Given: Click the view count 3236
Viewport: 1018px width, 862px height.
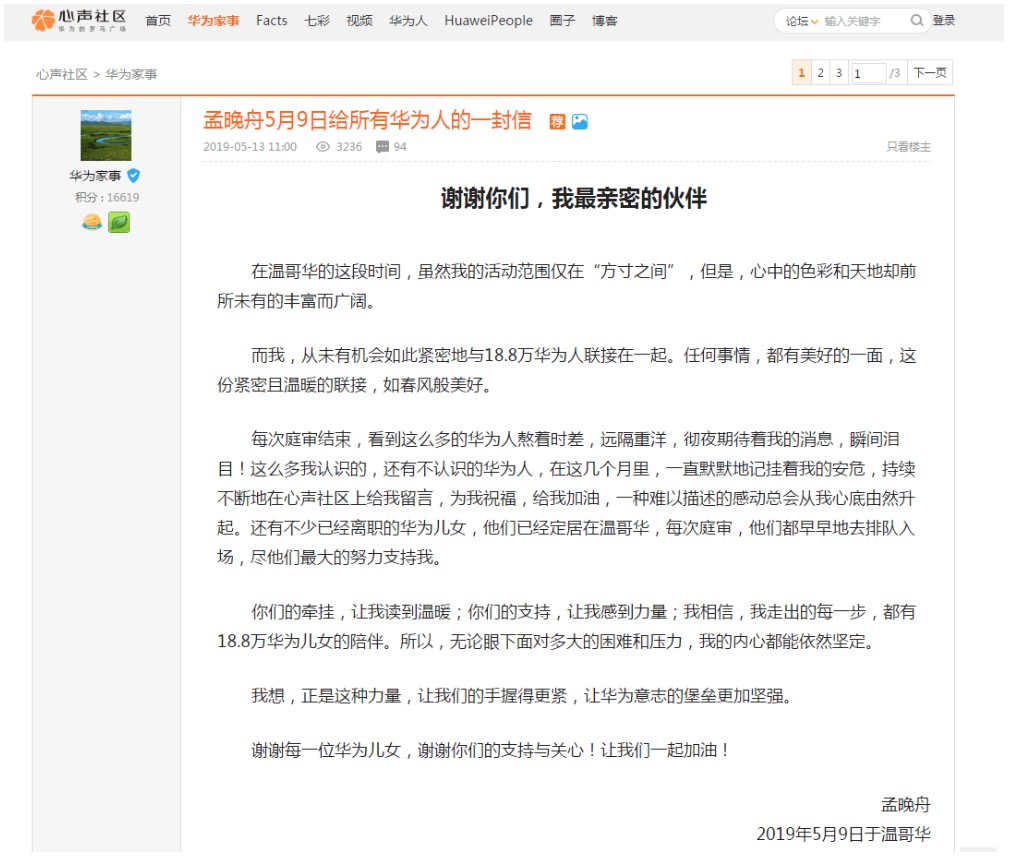Looking at the screenshot, I should 349,147.
